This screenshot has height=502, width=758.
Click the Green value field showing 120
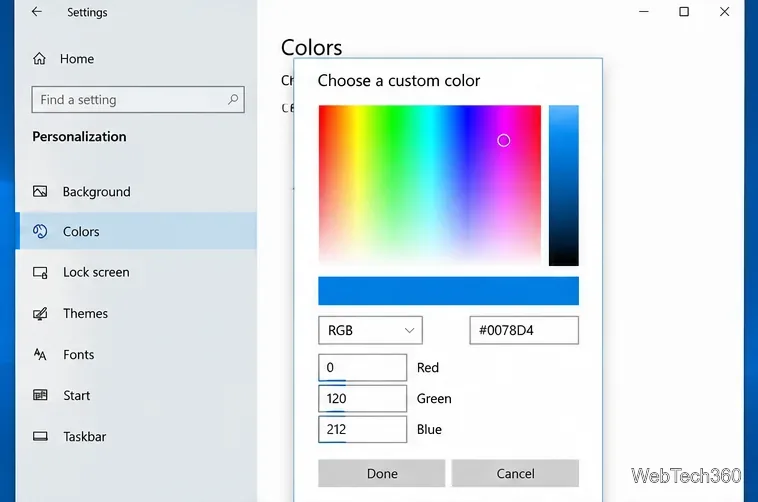pos(363,399)
